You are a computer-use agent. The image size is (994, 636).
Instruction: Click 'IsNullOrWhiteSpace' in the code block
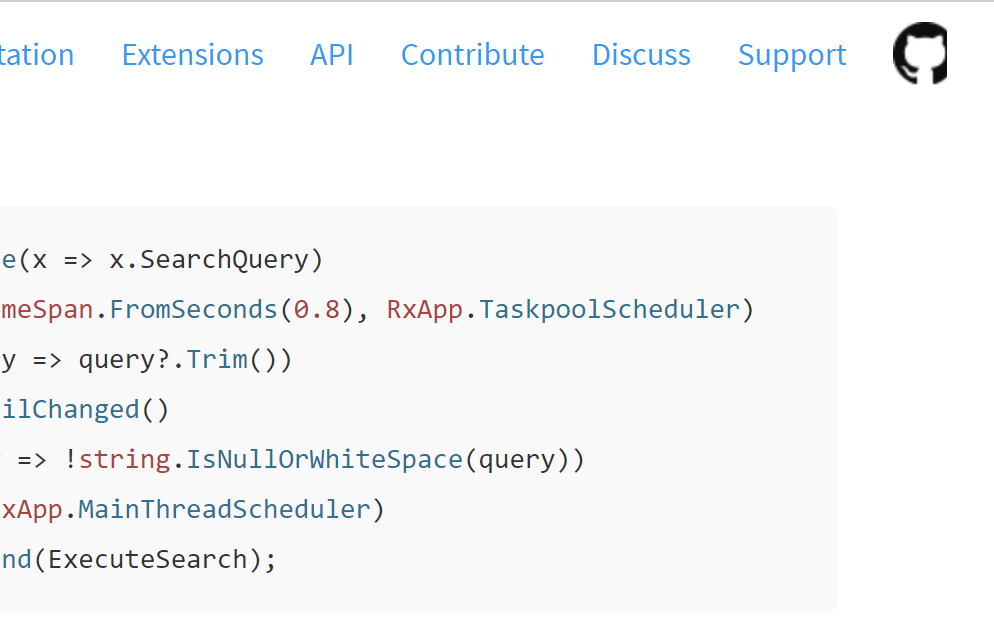(x=325, y=460)
